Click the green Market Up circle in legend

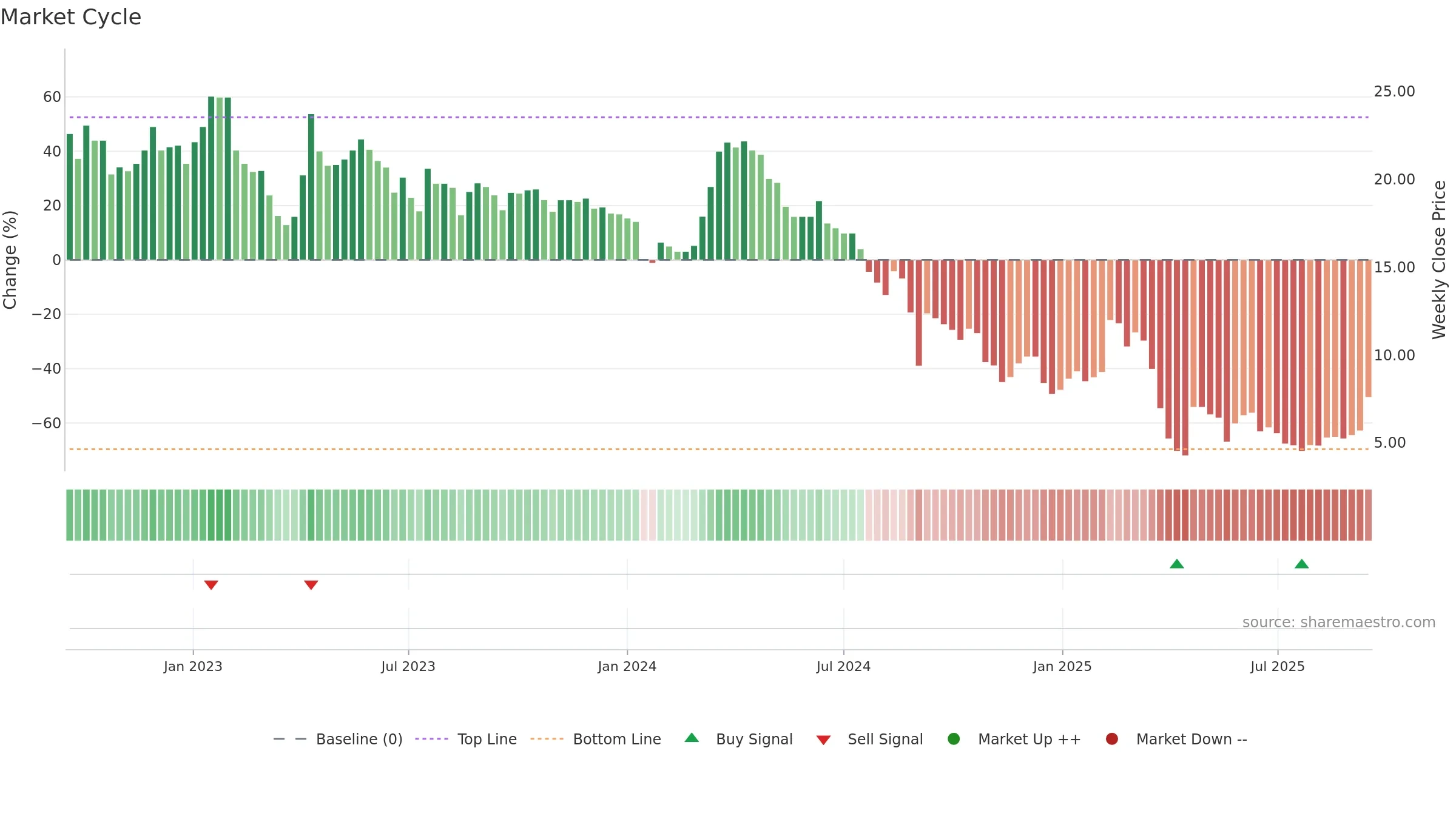pos(954,739)
